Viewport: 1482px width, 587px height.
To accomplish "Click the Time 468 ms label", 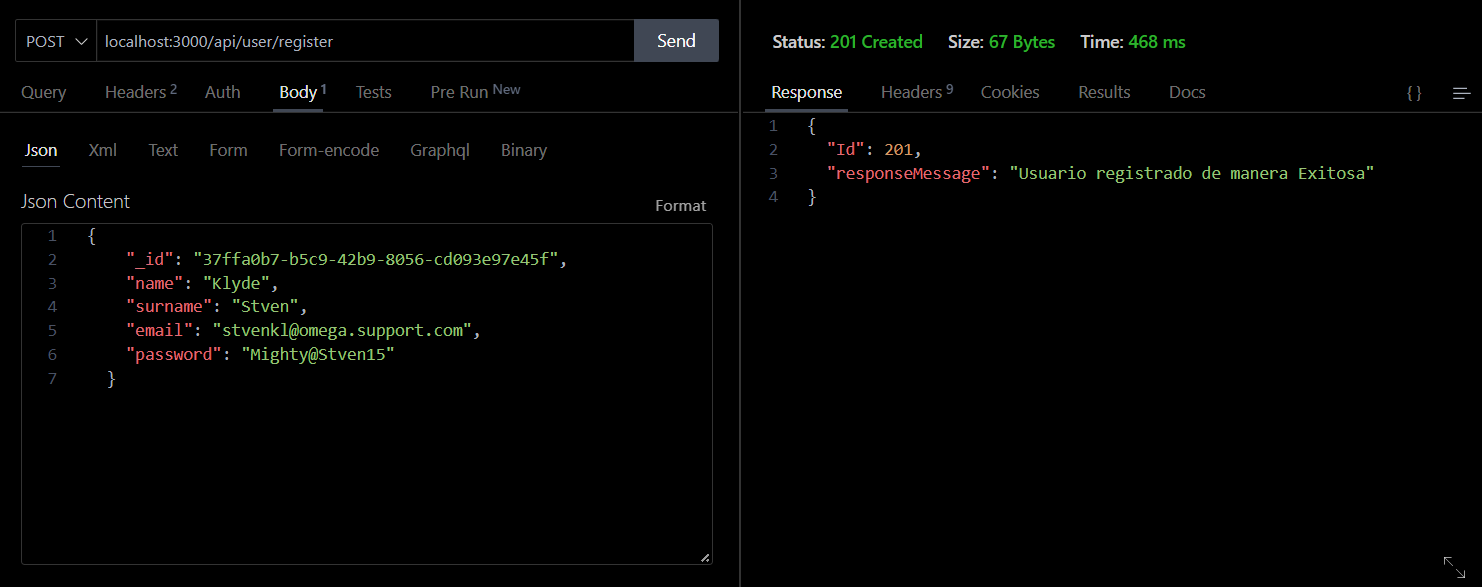I will click(x=1133, y=42).
